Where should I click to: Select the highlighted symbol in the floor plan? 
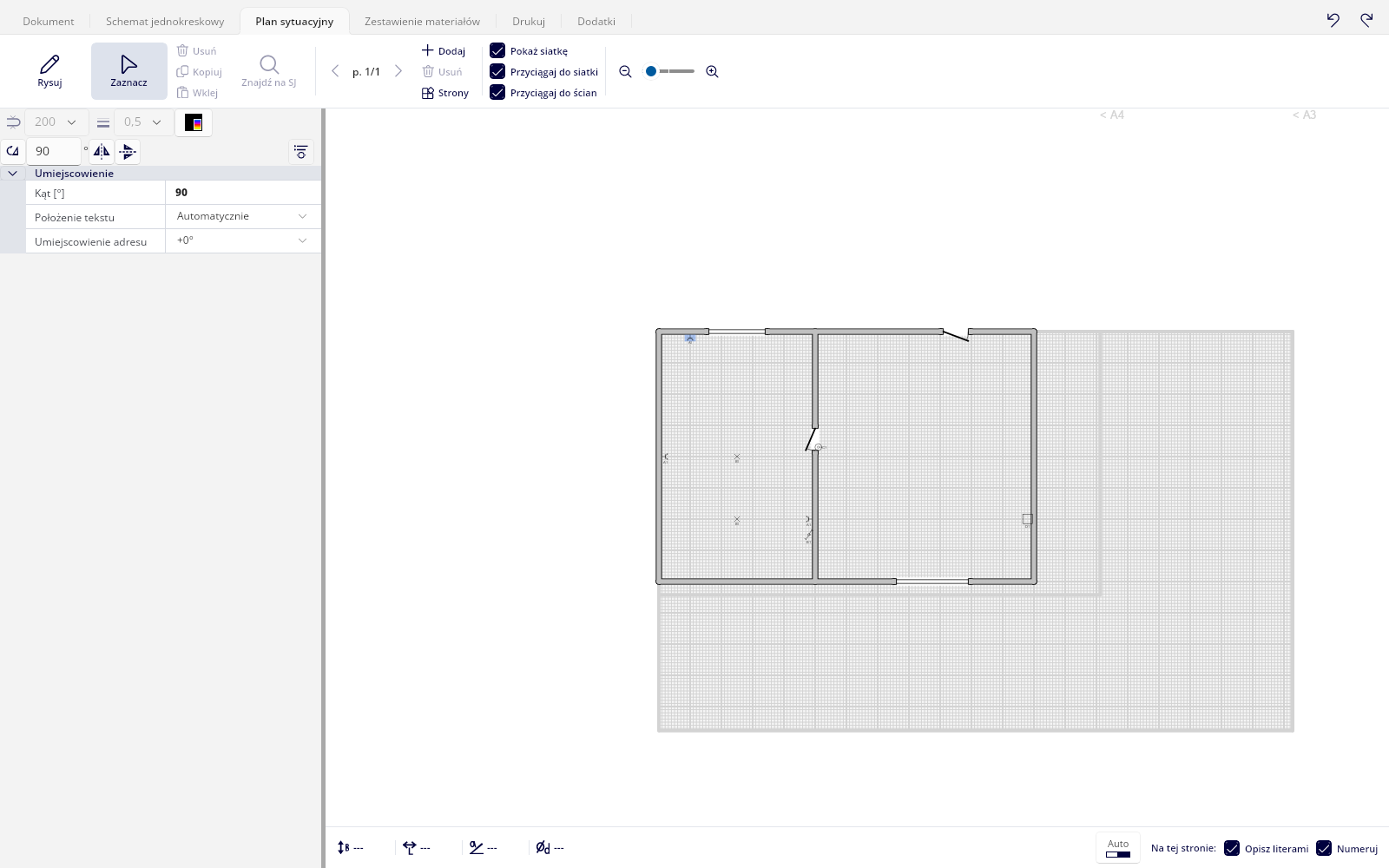pyautogui.click(x=690, y=339)
